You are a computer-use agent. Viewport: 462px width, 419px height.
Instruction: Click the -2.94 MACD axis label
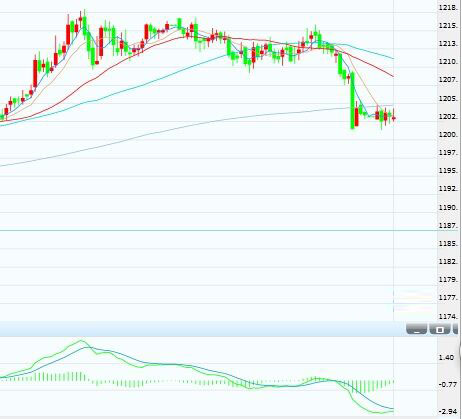coord(447,412)
